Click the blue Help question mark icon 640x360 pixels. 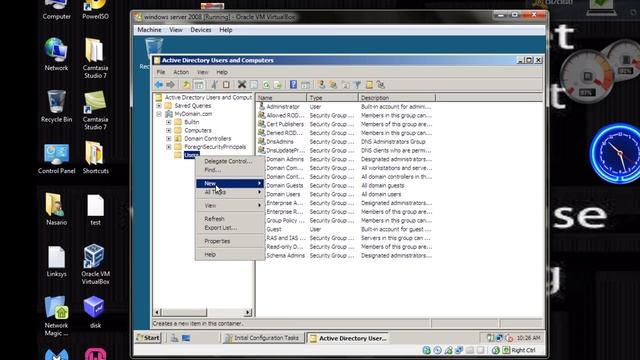pos(293,84)
